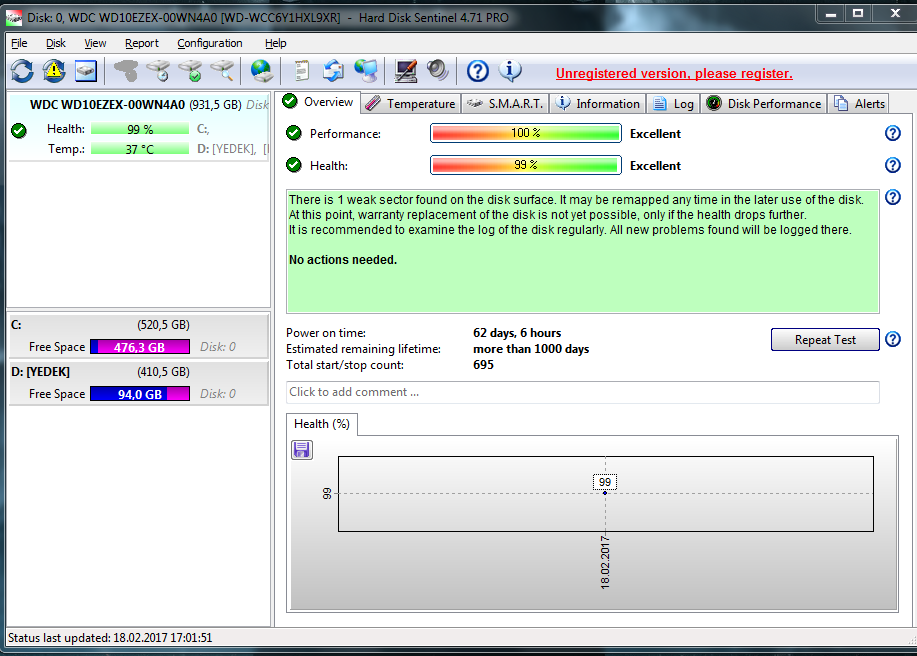This screenshot has height=656, width=917.
Task: Select the D: [YEDEK] partition header
Action: click(x=139, y=372)
